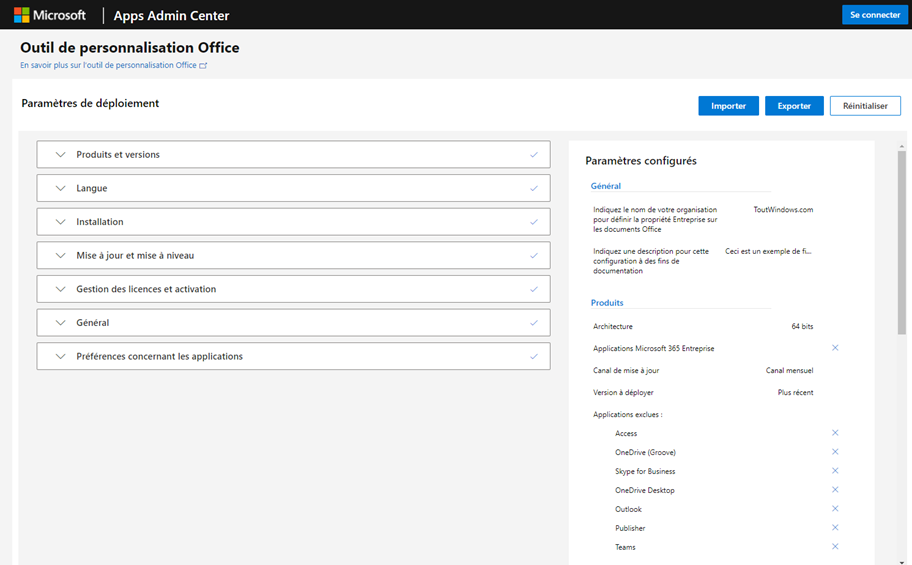Delete Applications Microsoft 365 Entreprise product
The height and width of the screenshot is (565, 912).
click(835, 348)
